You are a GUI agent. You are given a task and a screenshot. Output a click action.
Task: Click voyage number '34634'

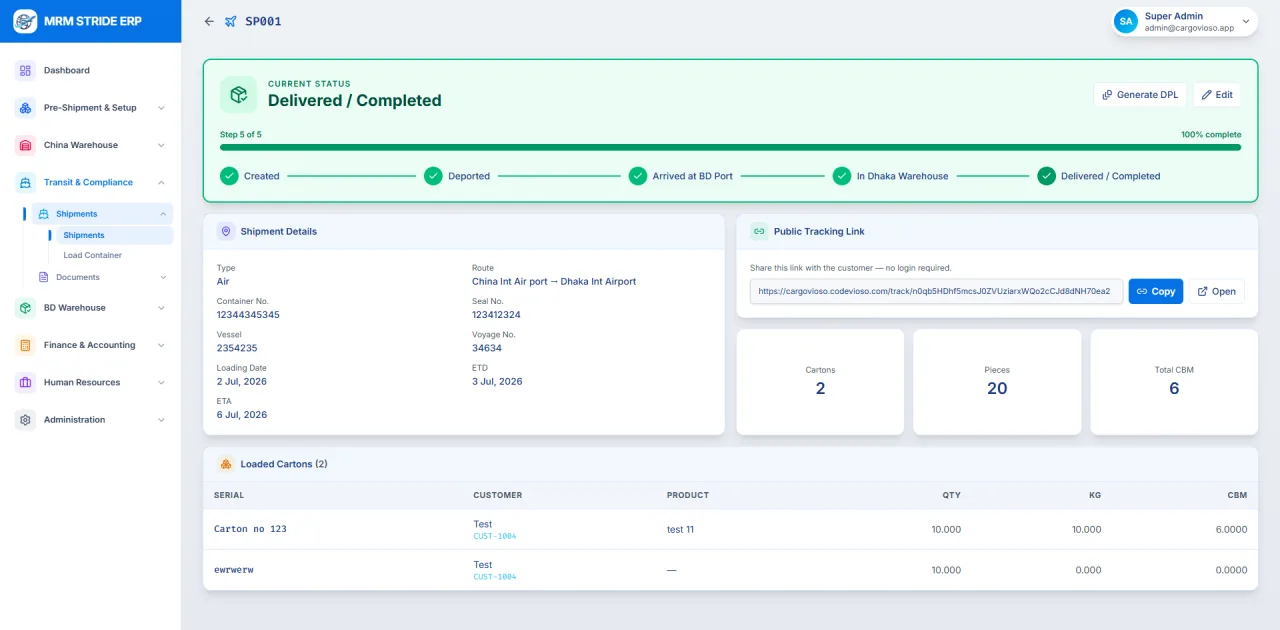click(x=487, y=348)
